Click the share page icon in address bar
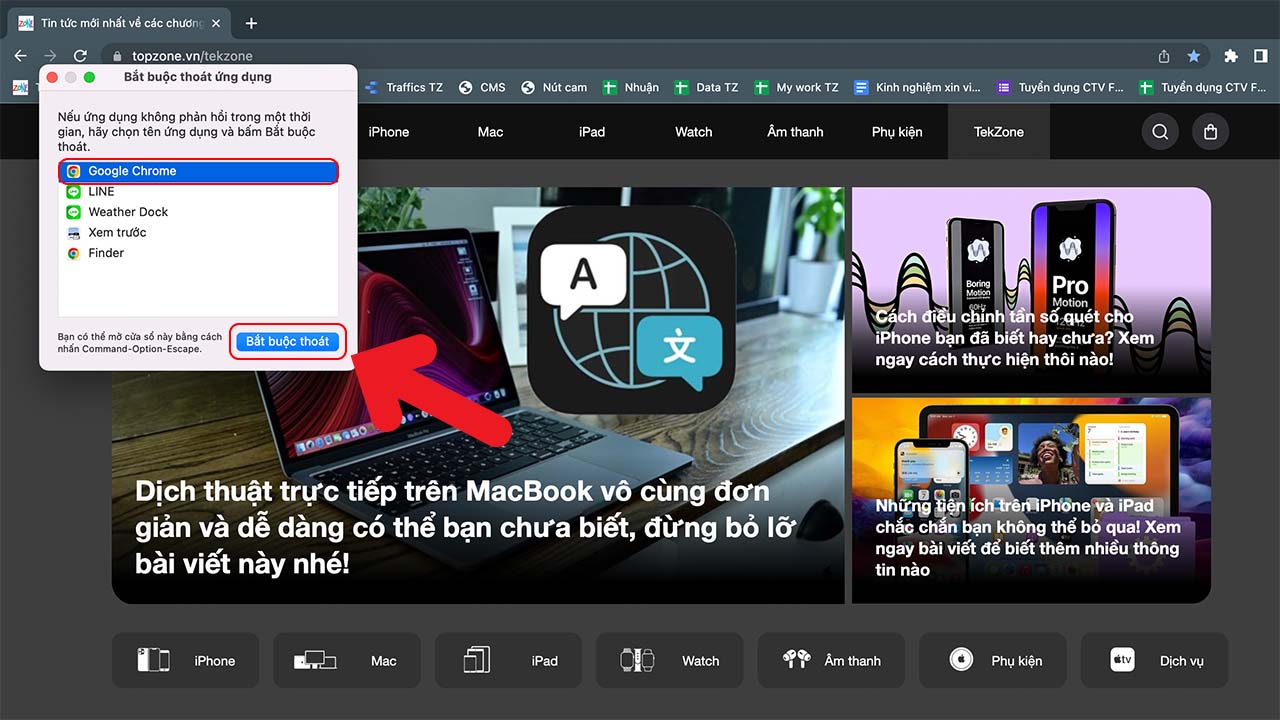This screenshot has height=720, width=1280. point(1164,56)
